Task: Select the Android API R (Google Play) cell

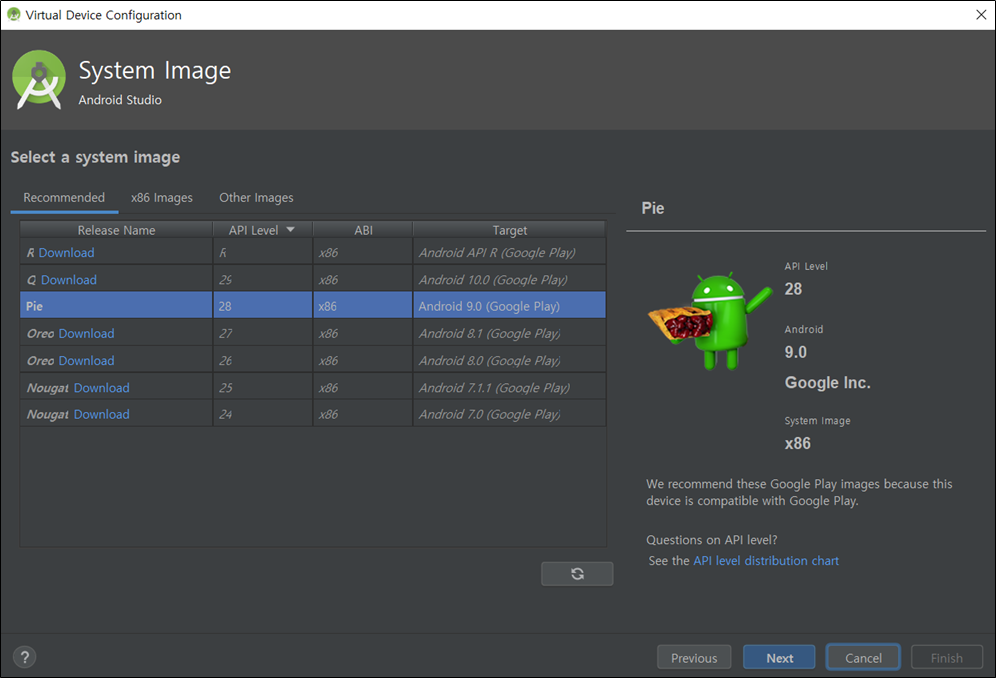Action: point(509,252)
